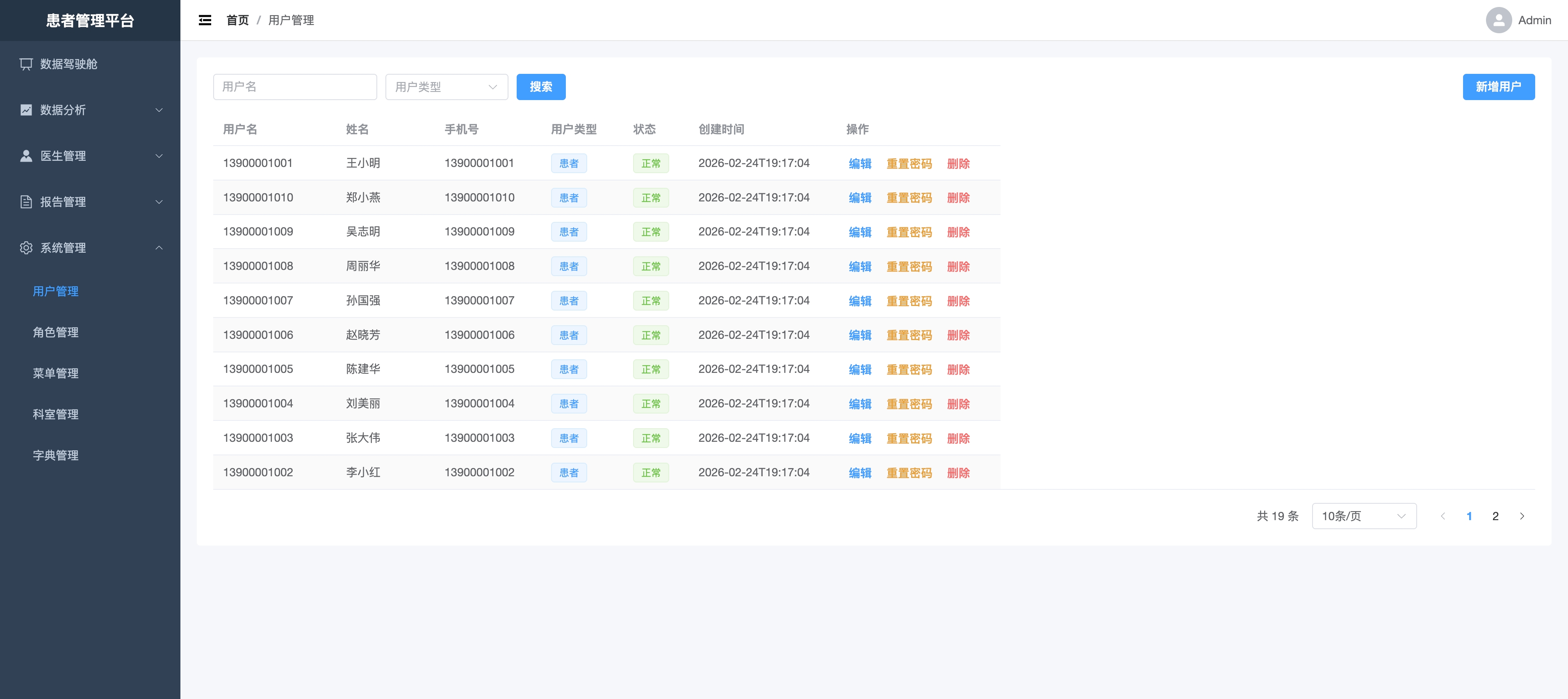Go to page 2
Image resolution: width=1568 pixels, height=699 pixels.
coord(1495,516)
